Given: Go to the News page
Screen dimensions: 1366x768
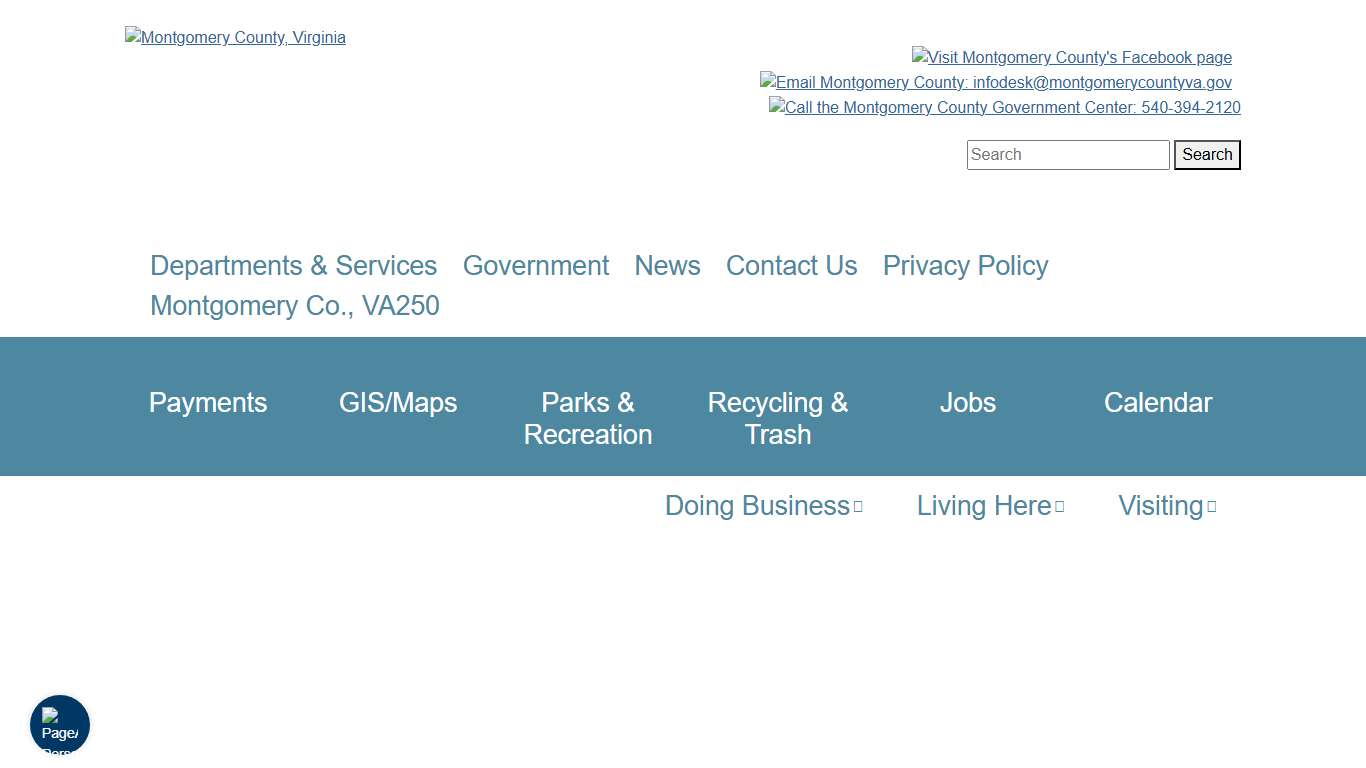Looking at the screenshot, I should pos(667,266).
